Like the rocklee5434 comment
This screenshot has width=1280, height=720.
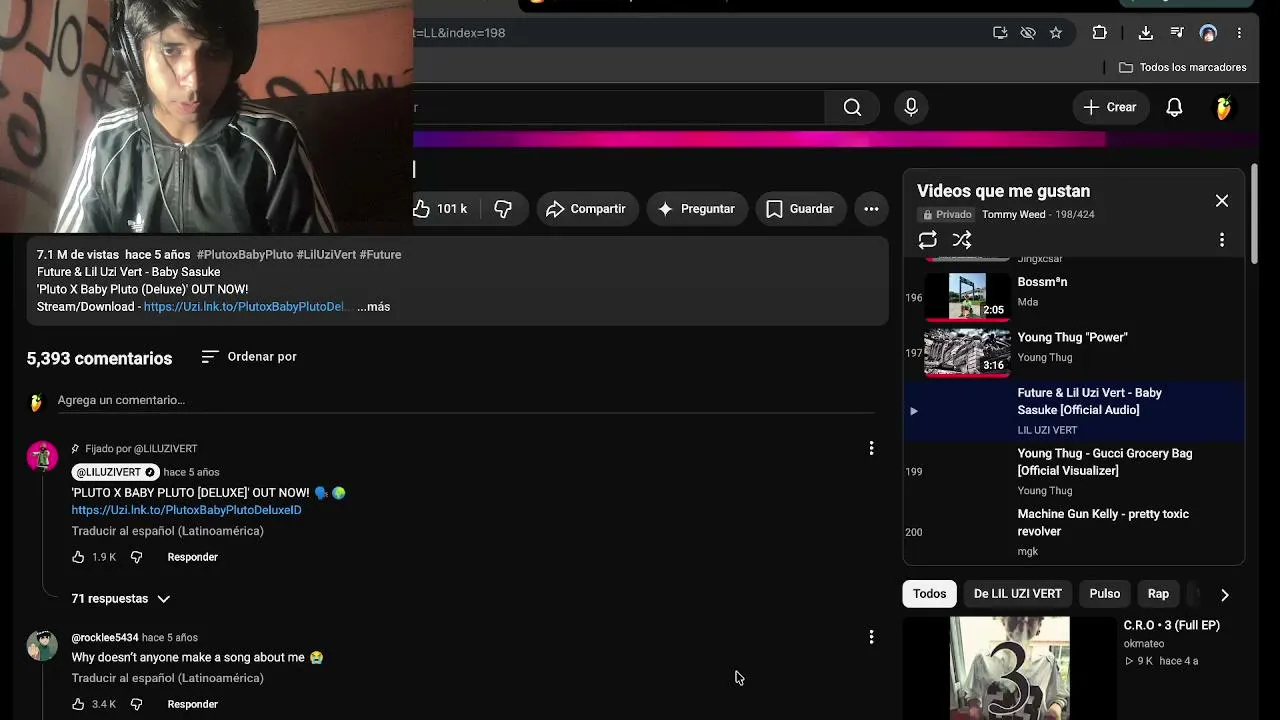coord(78,704)
